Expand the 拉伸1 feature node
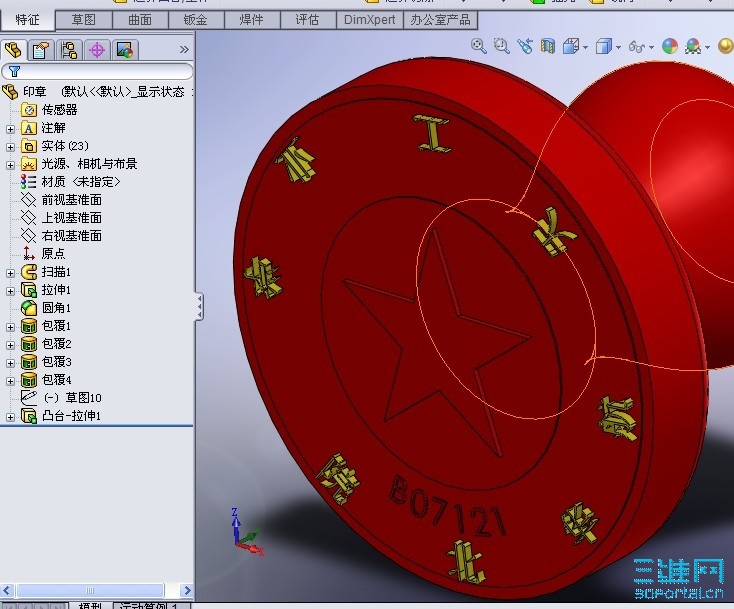734x609 pixels. (10, 291)
